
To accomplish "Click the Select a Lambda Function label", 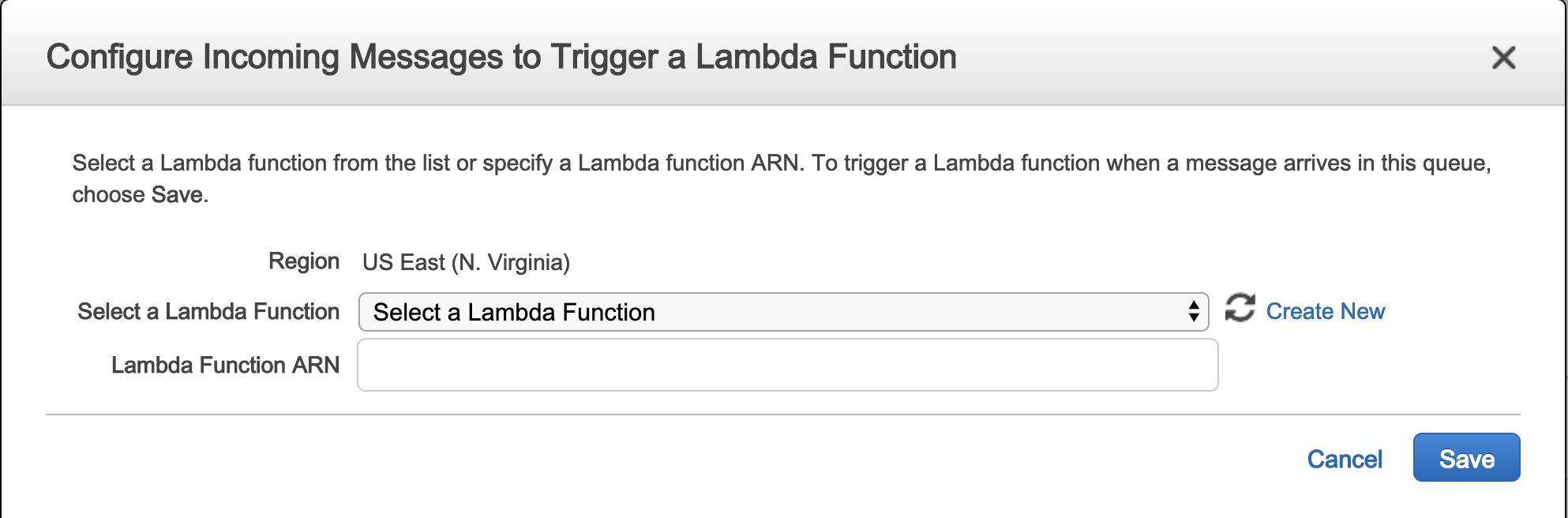I will click(x=209, y=311).
